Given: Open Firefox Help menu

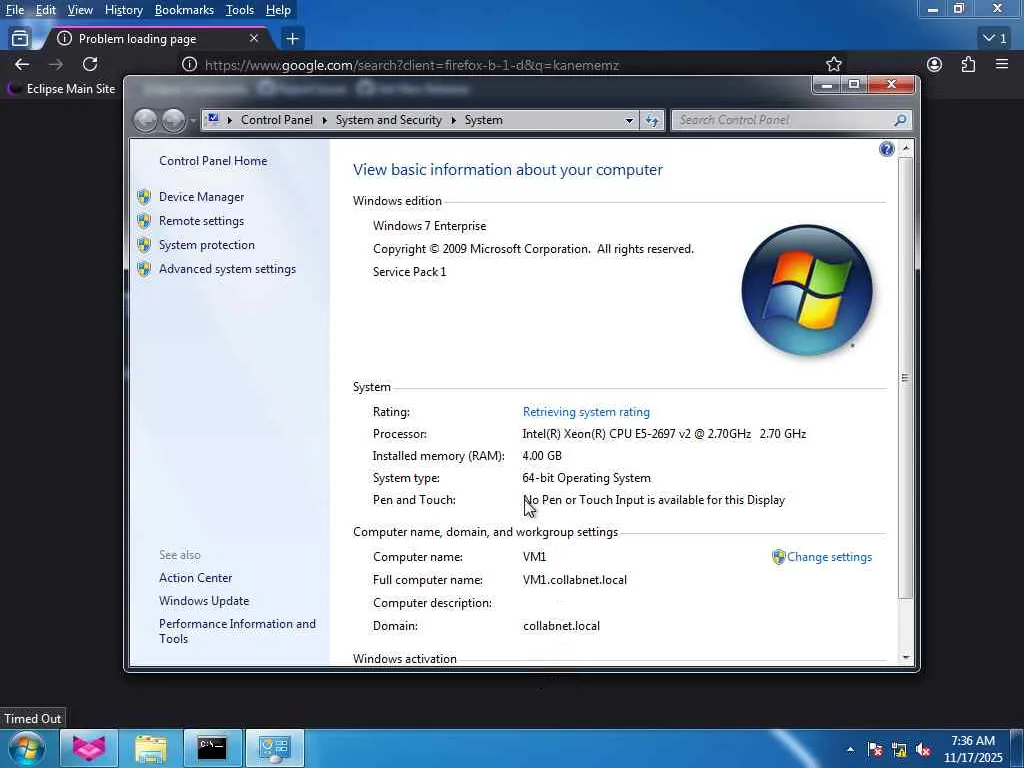Looking at the screenshot, I should (x=278, y=10).
